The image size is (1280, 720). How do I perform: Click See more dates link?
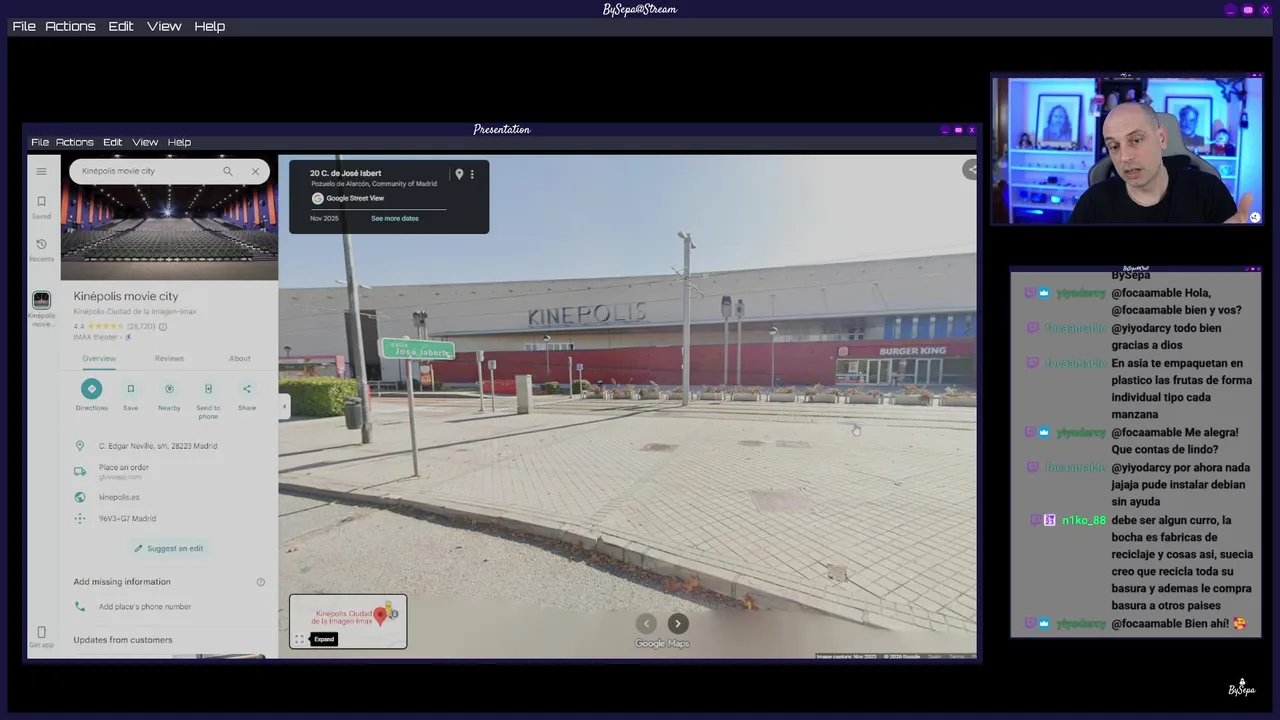point(395,218)
